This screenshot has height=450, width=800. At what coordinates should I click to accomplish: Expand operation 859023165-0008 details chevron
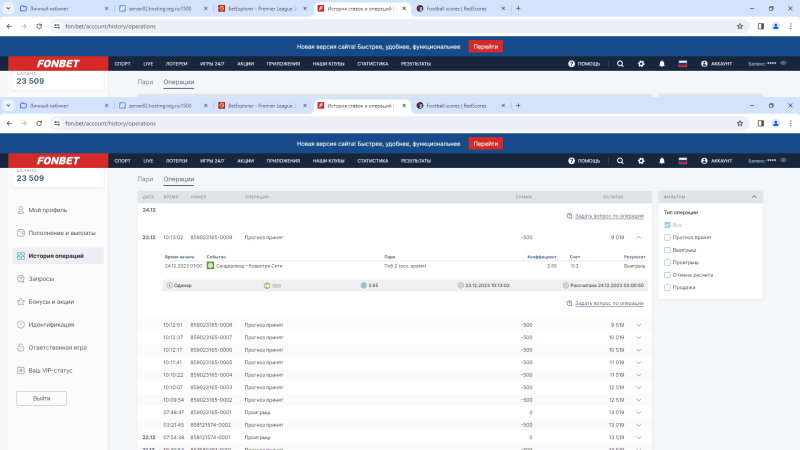click(638, 325)
